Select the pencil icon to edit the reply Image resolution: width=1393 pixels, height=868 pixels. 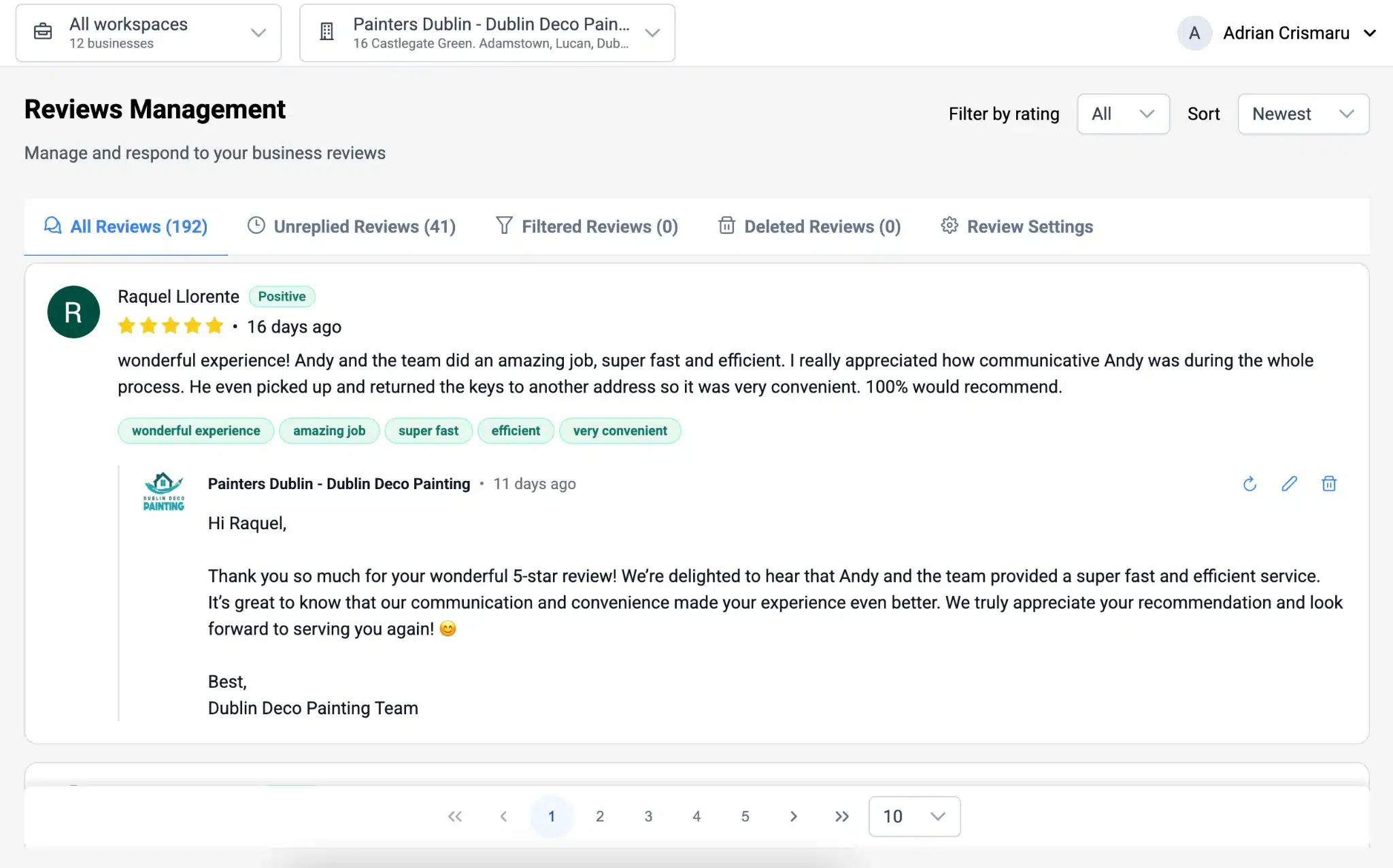[x=1290, y=484]
